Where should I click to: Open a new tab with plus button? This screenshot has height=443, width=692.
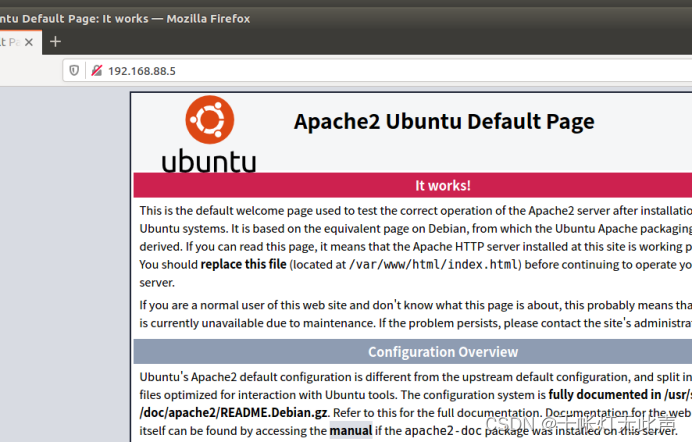(x=55, y=42)
